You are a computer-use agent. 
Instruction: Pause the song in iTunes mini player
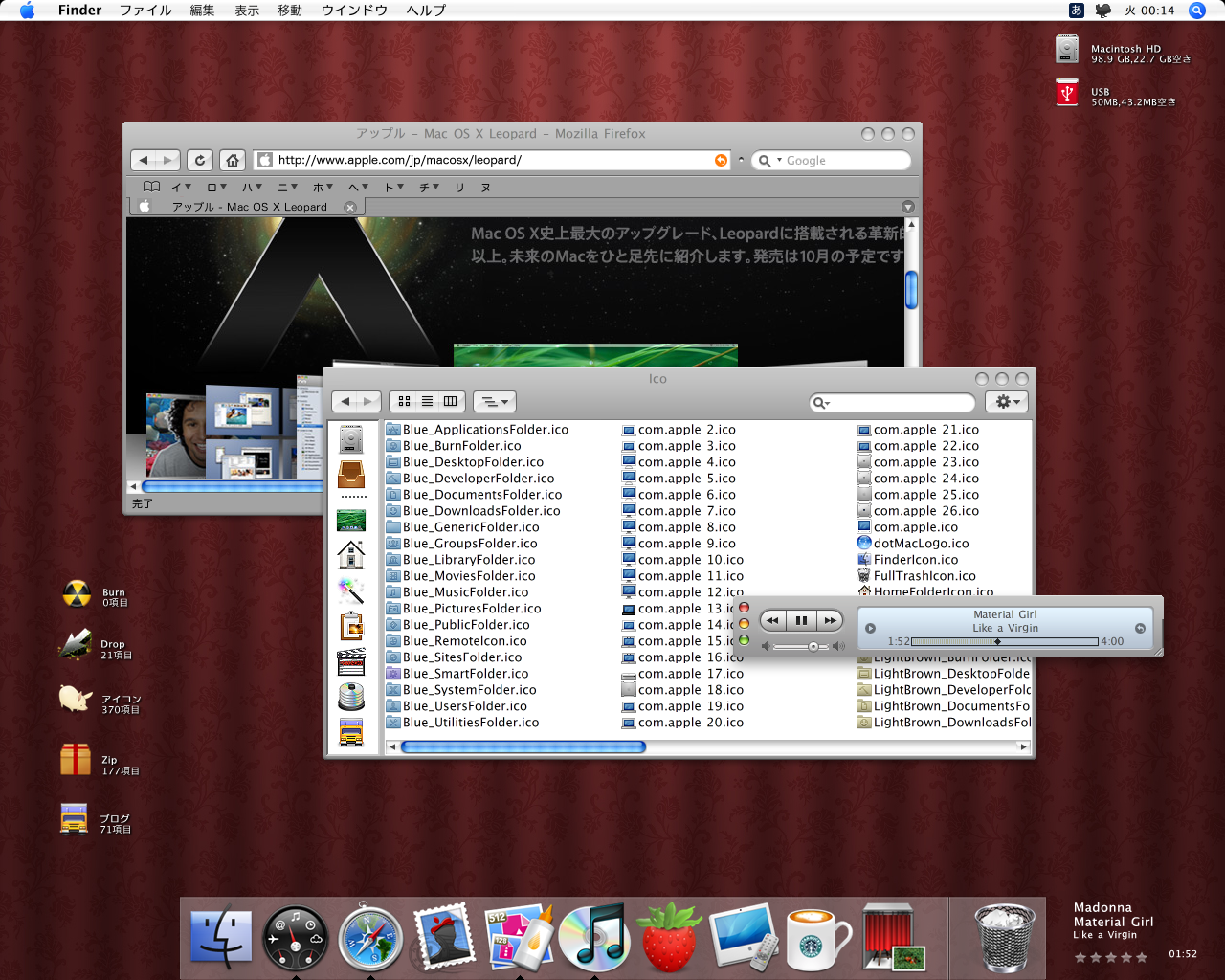[x=801, y=620]
